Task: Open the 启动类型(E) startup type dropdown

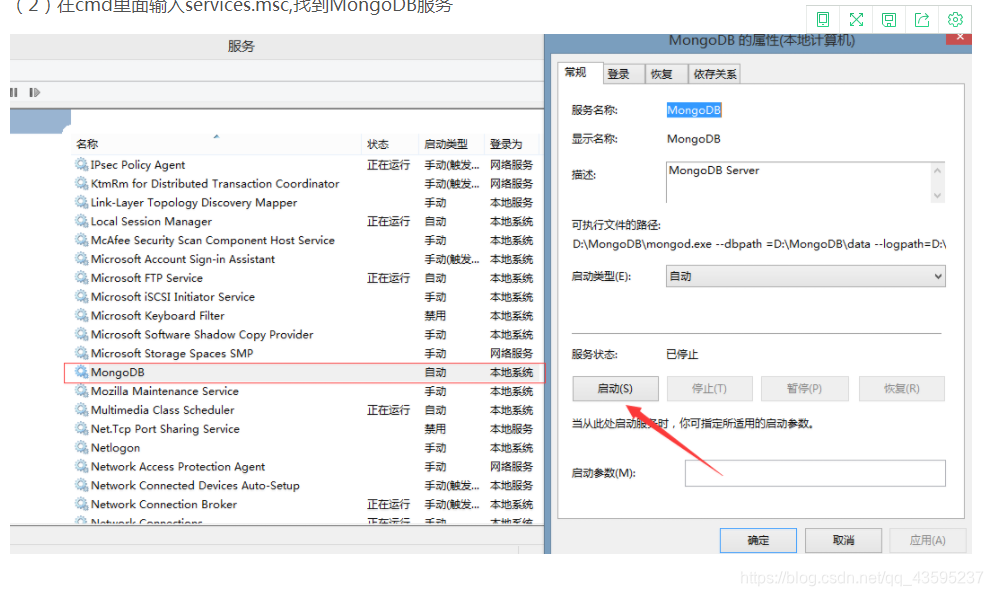Action: tap(806, 276)
